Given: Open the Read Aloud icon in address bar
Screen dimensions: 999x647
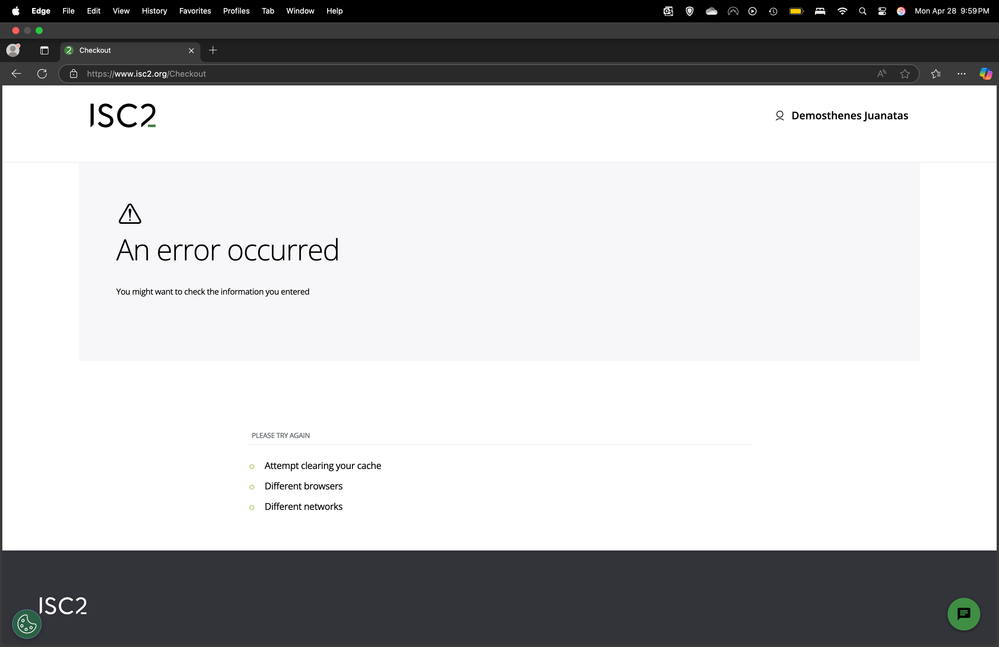Looking at the screenshot, I should (882, 73).
